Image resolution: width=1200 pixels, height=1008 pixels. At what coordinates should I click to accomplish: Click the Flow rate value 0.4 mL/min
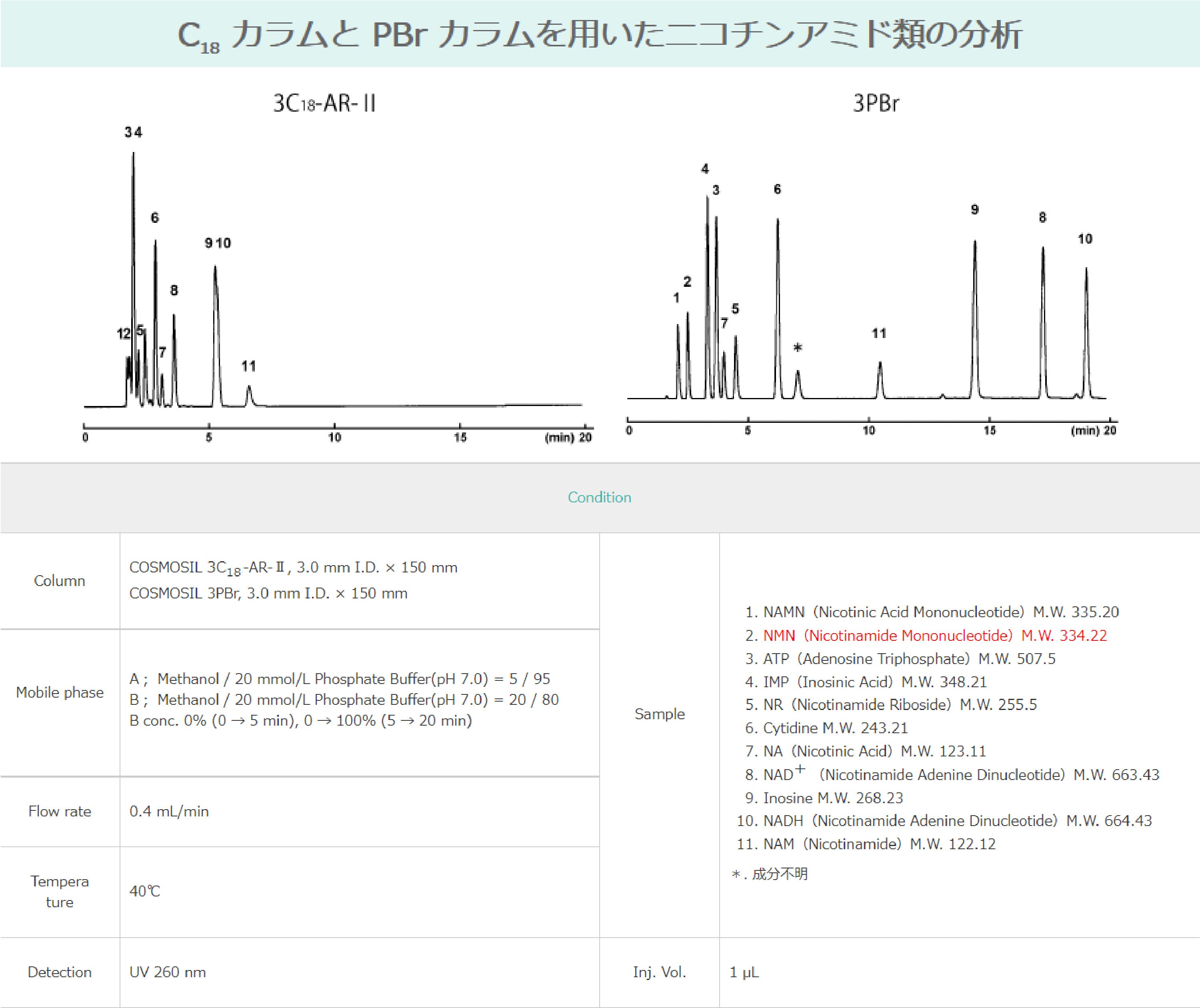point(169,812)
